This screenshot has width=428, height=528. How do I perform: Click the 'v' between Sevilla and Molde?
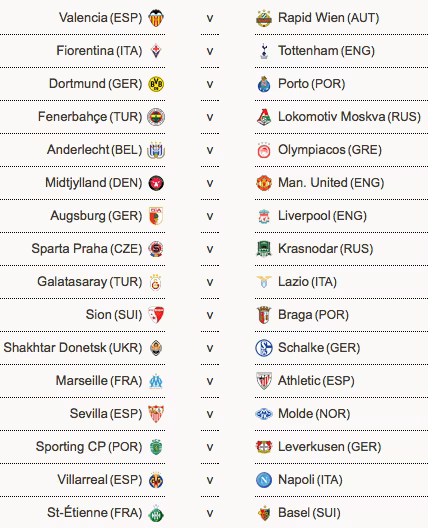click(x=210, y=414)
